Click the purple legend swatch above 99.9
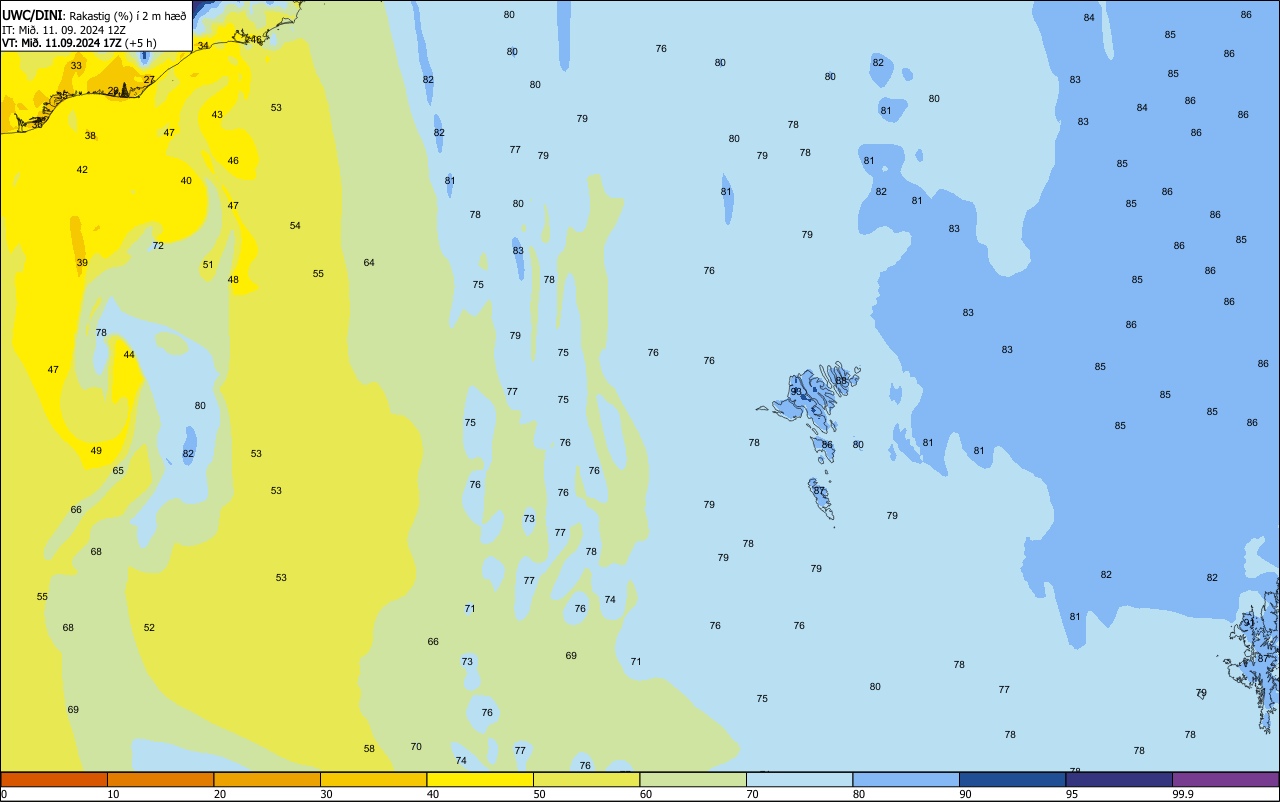Image resolution: width=1280 pixels, height=802 pixels. coord(1225,779)
